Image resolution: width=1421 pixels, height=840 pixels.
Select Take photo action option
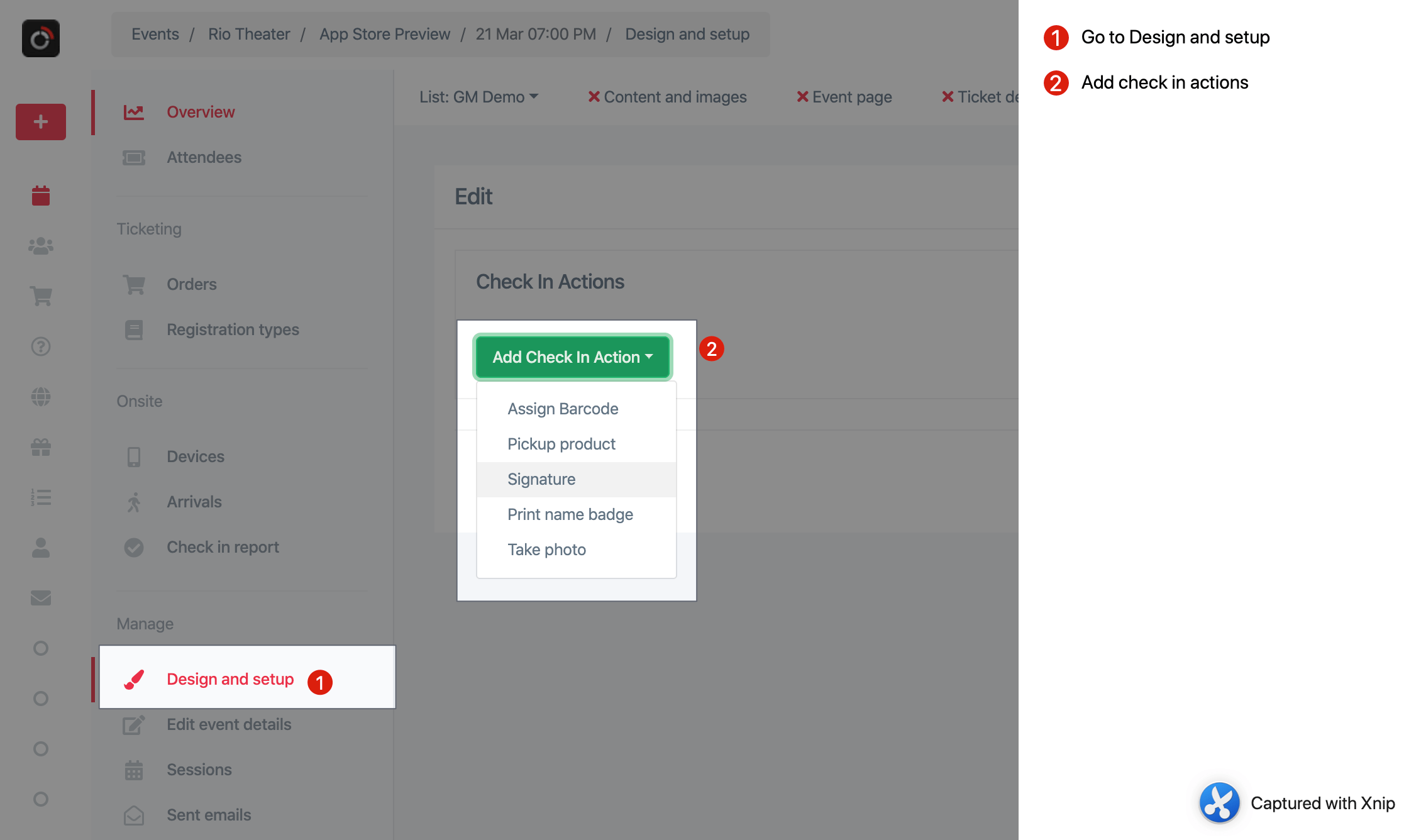coord(548,548)
